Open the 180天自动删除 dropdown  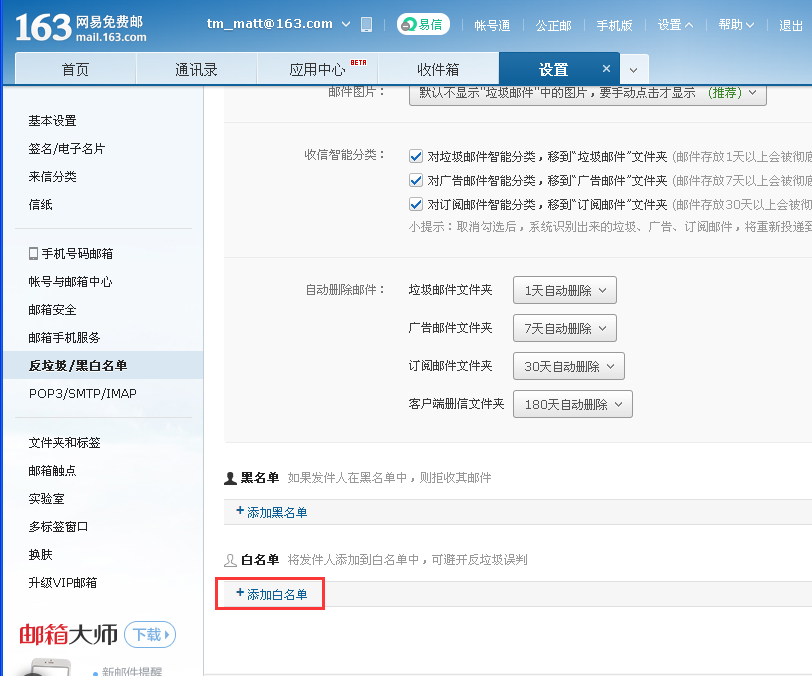572,405
